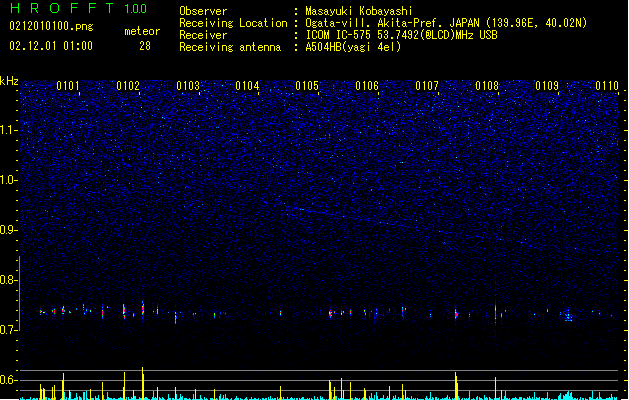Select observer name Masayuki Kobayashi
The height and width of the screenshot is (400, 629).
coord(359,11)
